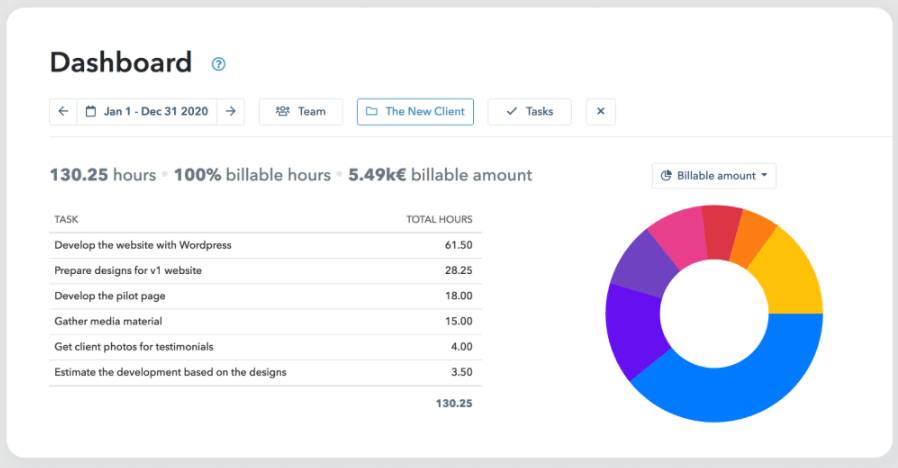This screenshot has height=468, width=898.
Task: Click the Prepare designs for v1 website row
Action: tap(128, 270)
